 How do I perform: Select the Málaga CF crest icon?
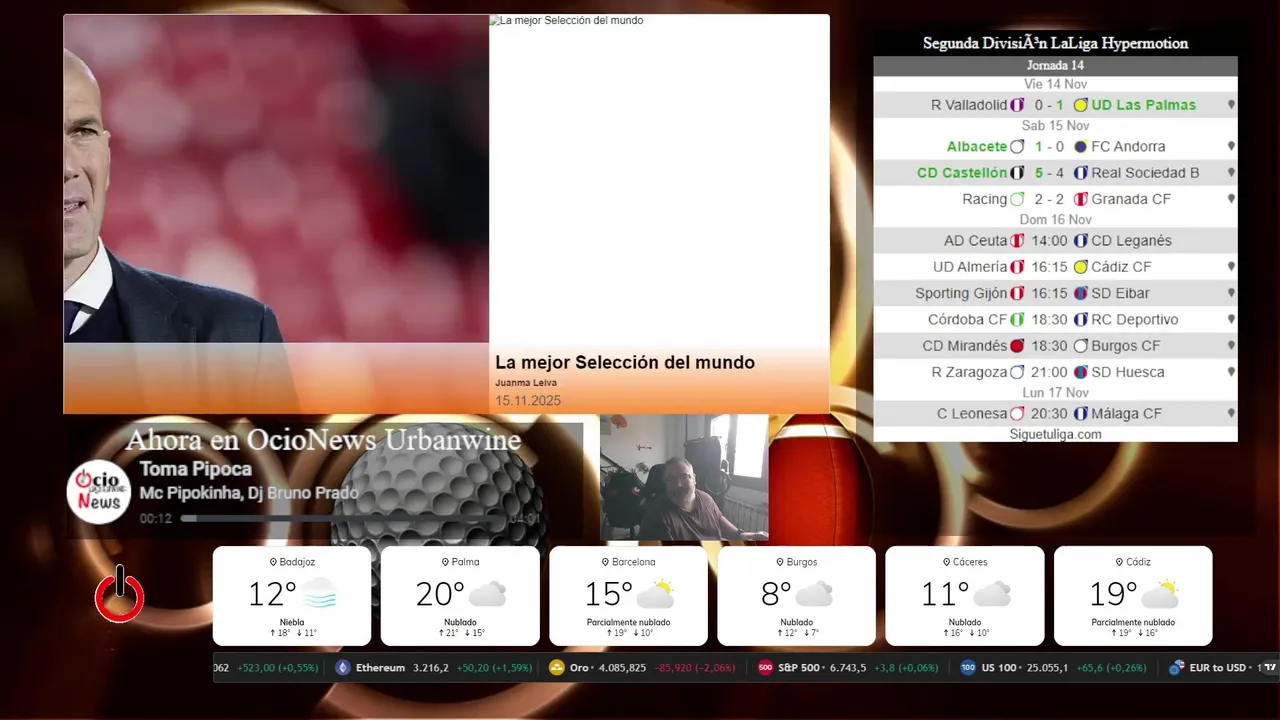1080,414
